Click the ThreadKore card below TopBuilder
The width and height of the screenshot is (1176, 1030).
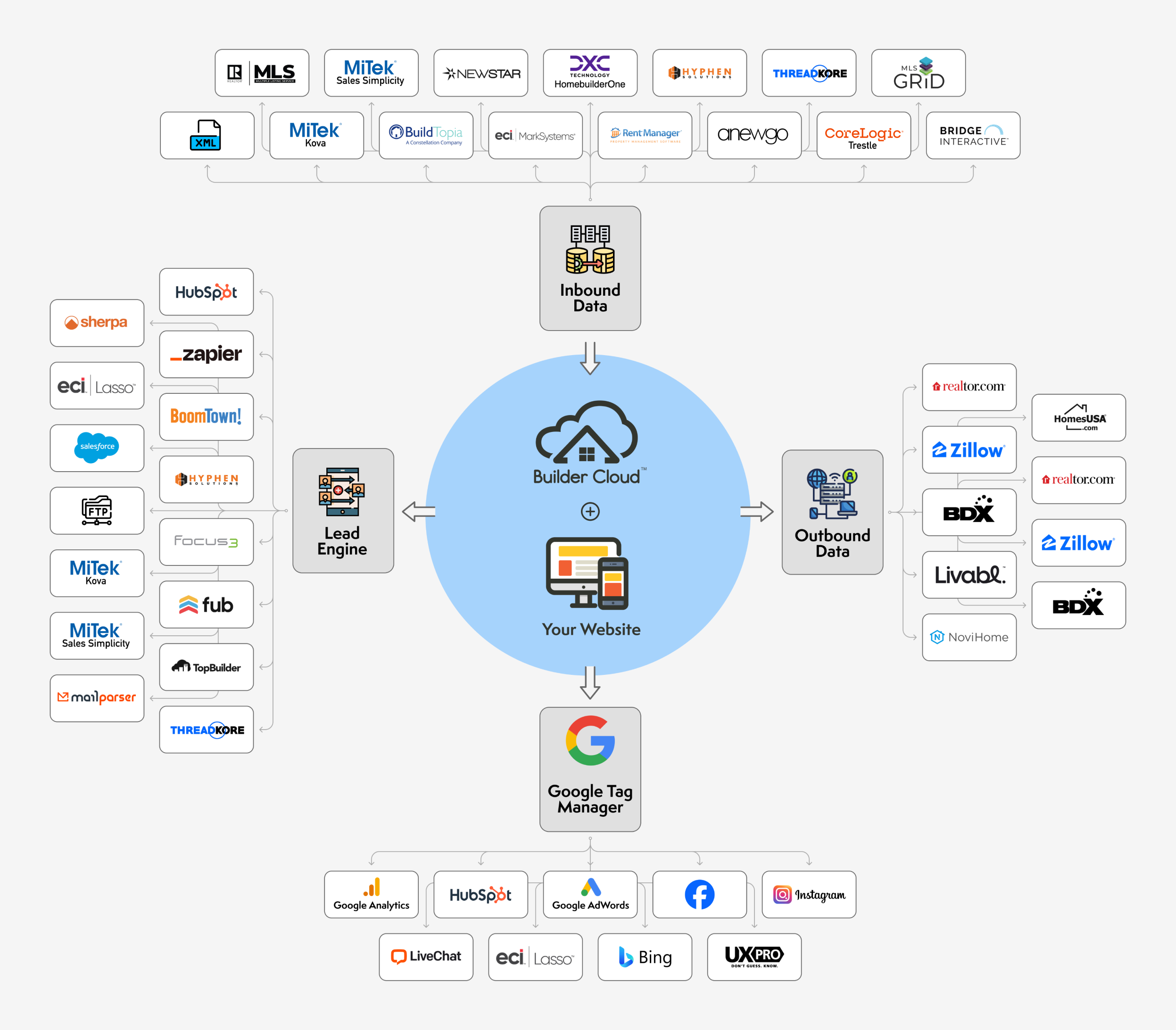tap(207, 730)
